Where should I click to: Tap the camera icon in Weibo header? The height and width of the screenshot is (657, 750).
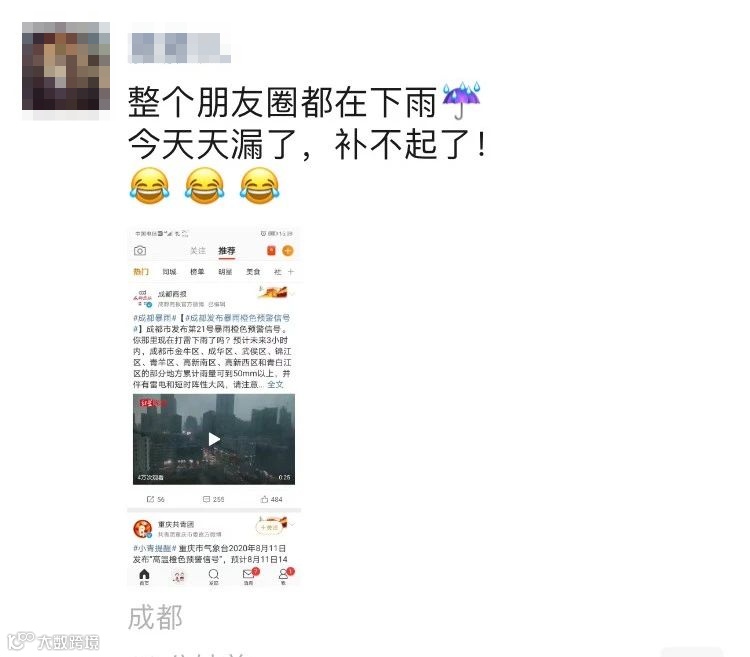click(x=140, y=251)
